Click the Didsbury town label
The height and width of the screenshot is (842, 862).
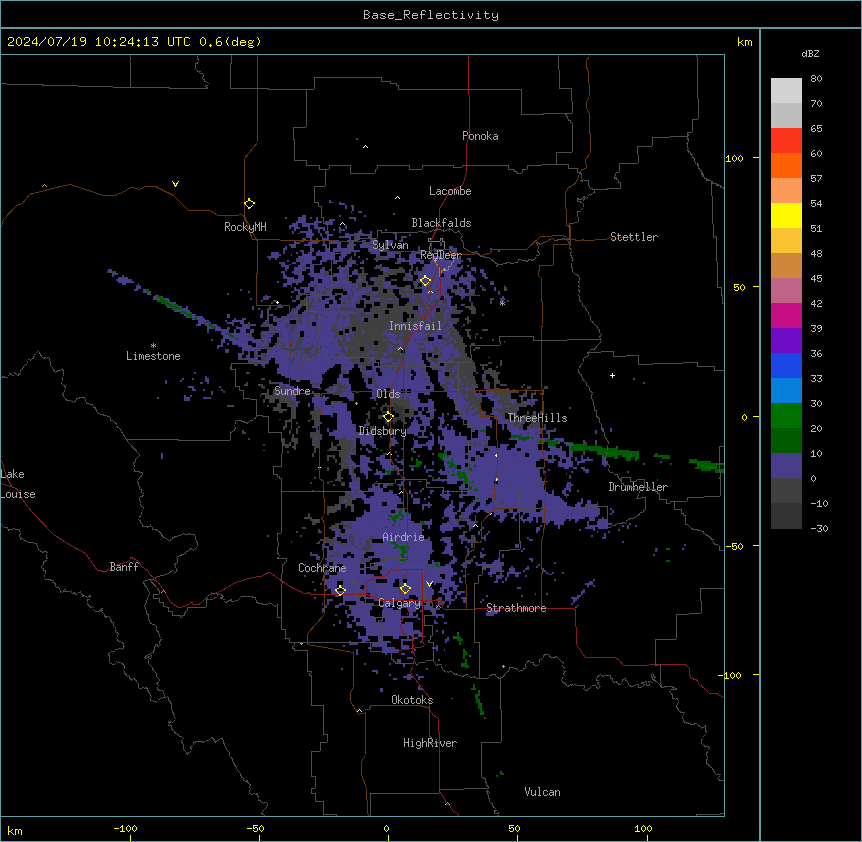click(x=382, y=431)
